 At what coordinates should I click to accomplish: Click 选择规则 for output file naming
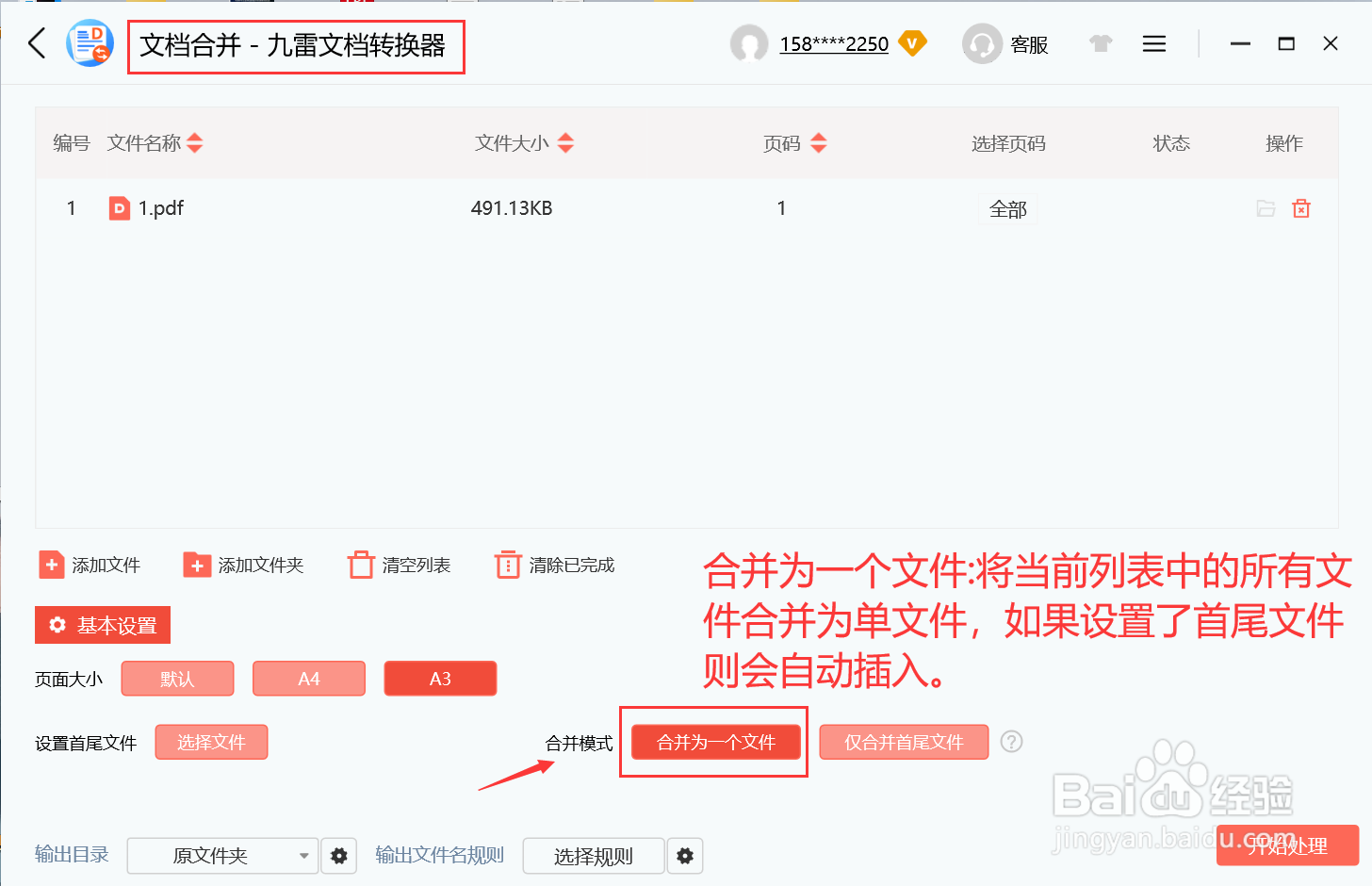point(594,856)
